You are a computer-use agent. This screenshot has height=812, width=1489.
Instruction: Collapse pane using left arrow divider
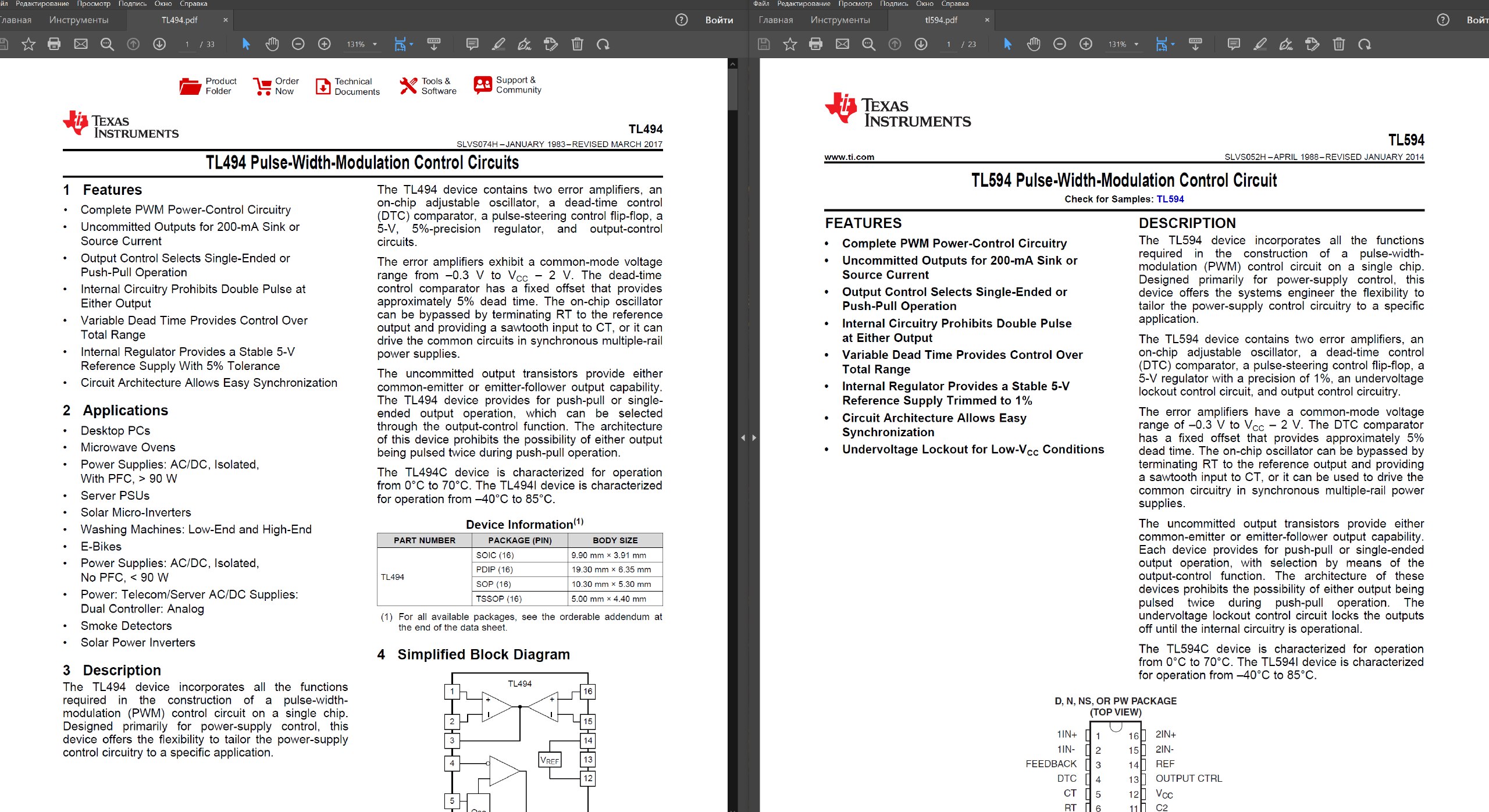coord(743,437)
